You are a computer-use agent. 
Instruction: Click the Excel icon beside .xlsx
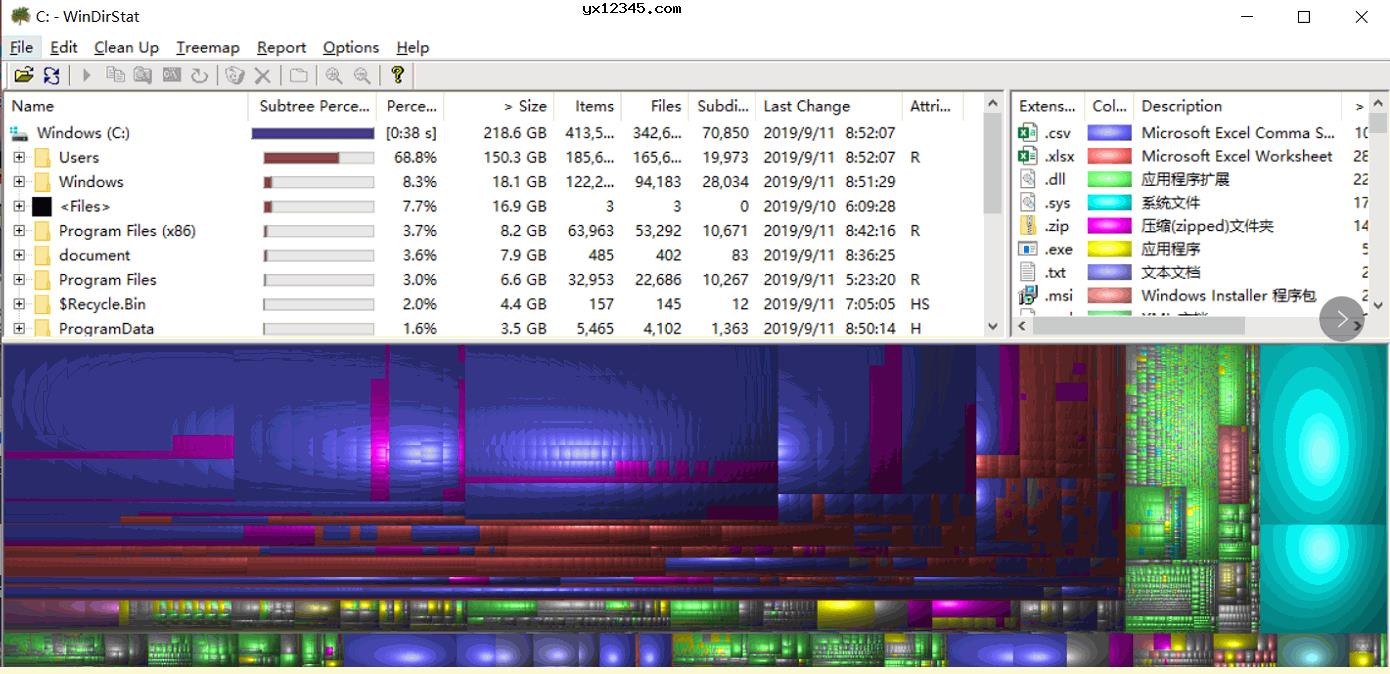(x=1027, y=156)
